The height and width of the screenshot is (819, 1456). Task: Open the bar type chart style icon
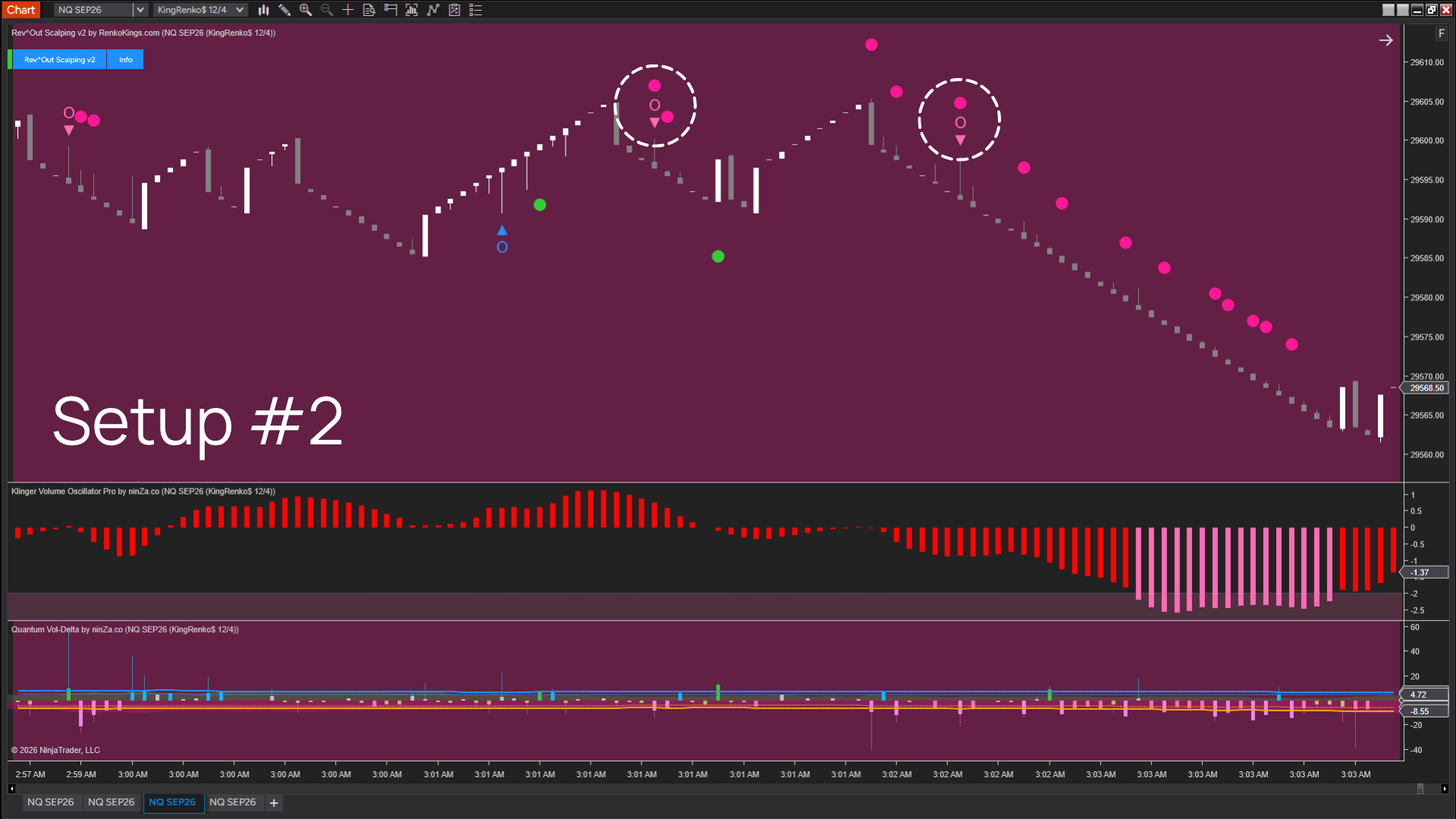(x=263, y=10)
